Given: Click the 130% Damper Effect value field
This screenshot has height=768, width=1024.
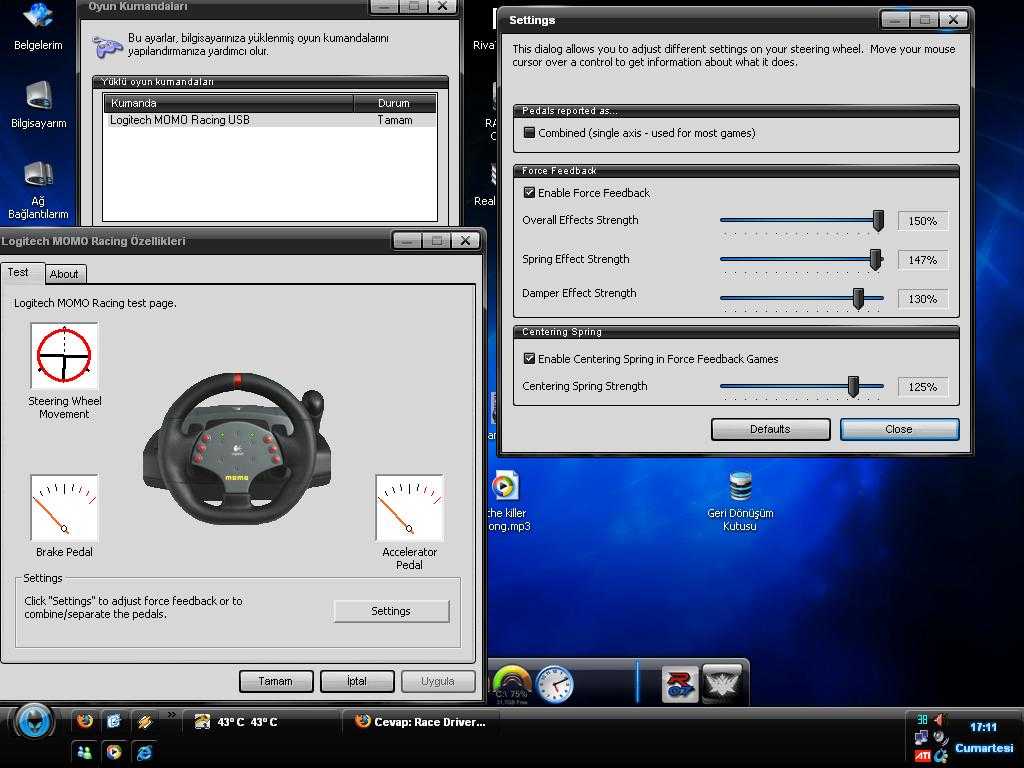Looking at the screenshot, I should pyautogui.click(x=923, y=299).
